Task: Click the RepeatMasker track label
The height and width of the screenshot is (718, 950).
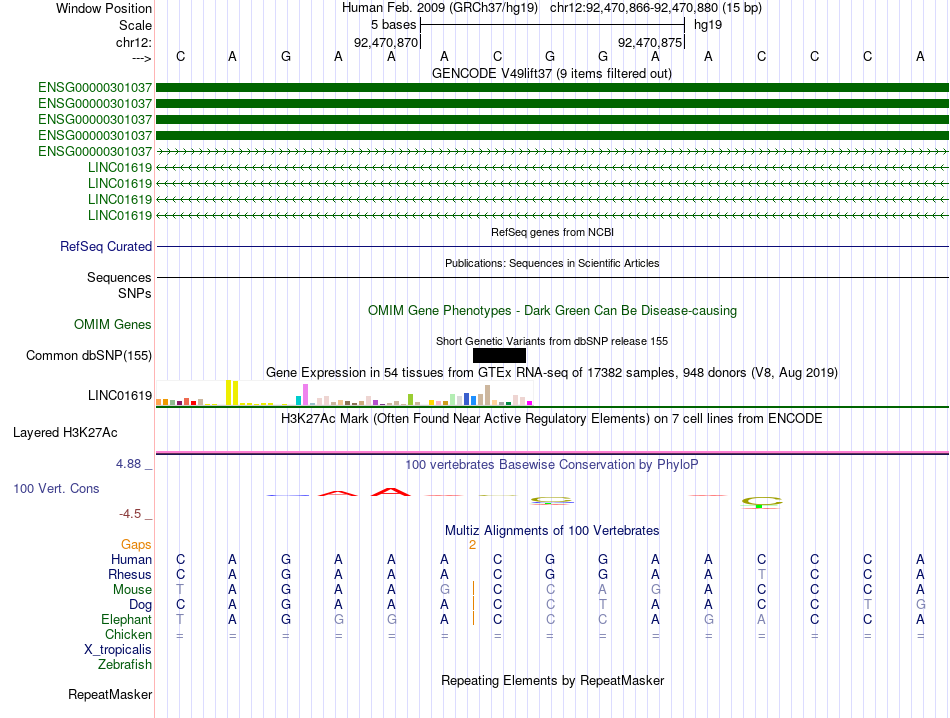Action: 110,694
